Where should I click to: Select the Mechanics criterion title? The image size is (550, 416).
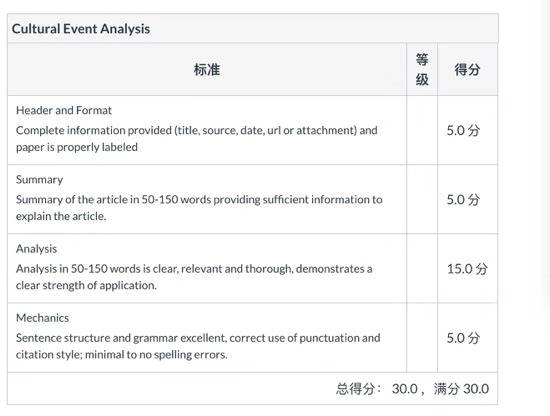click(x=42, y=318)
